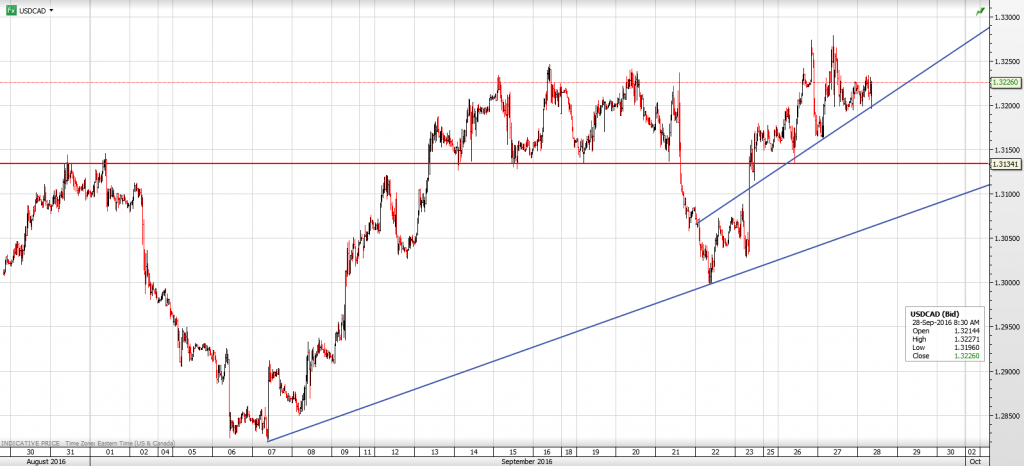The image size is (1024, 466).
Task: Select the 1.32260 current price tag
Action: tap(1004, 82)
